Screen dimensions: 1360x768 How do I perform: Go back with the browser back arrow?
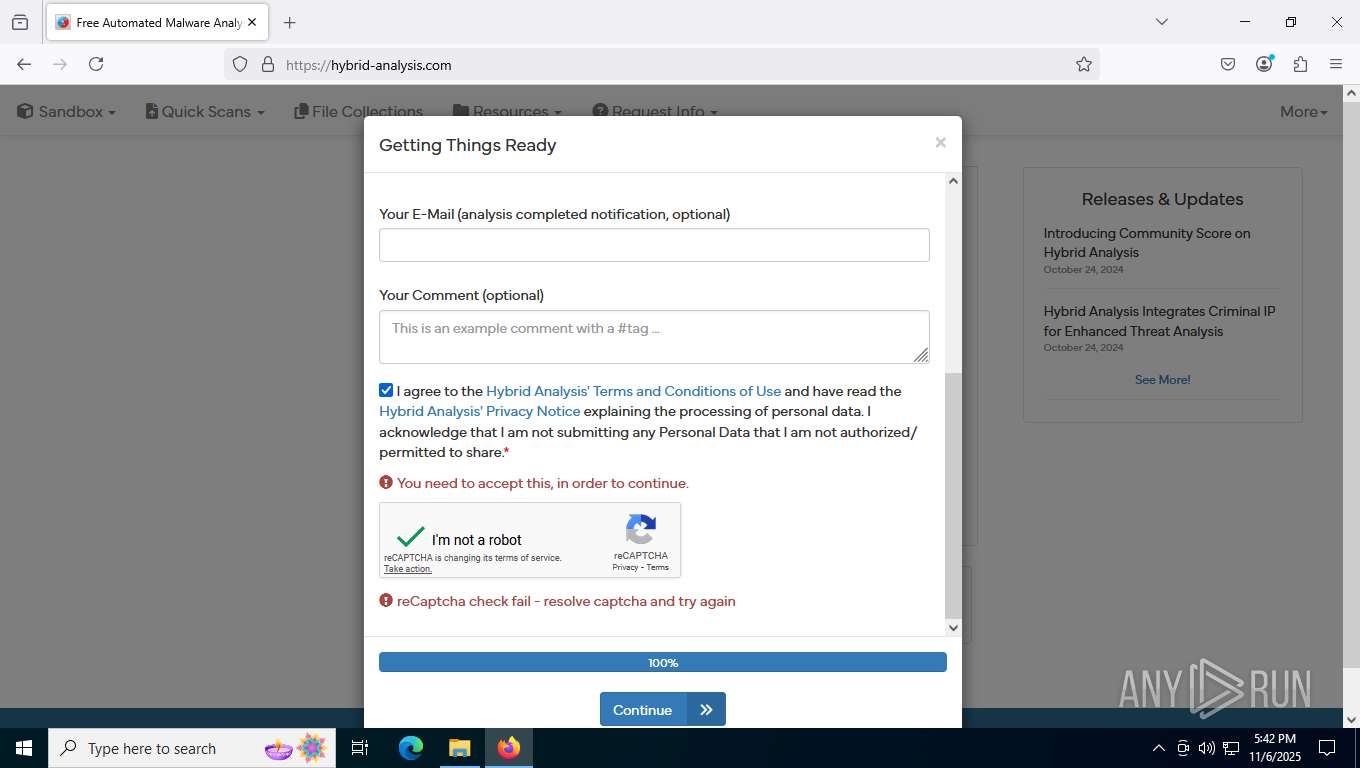[x=24, y=64]
